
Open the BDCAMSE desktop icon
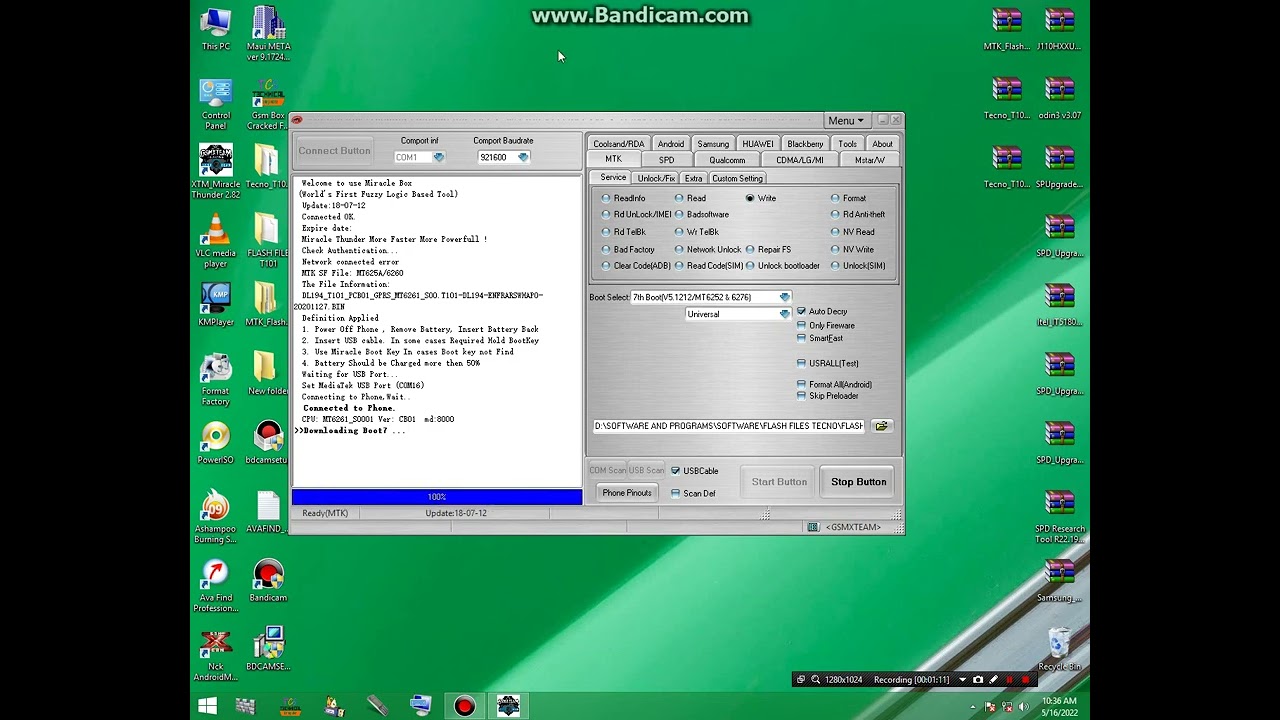(268, 650)
